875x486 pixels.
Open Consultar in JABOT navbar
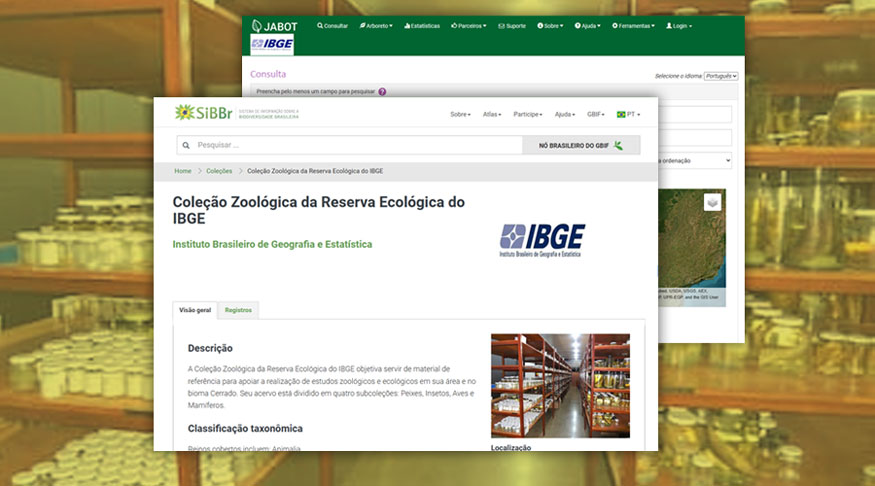click(x=332, y=26)
